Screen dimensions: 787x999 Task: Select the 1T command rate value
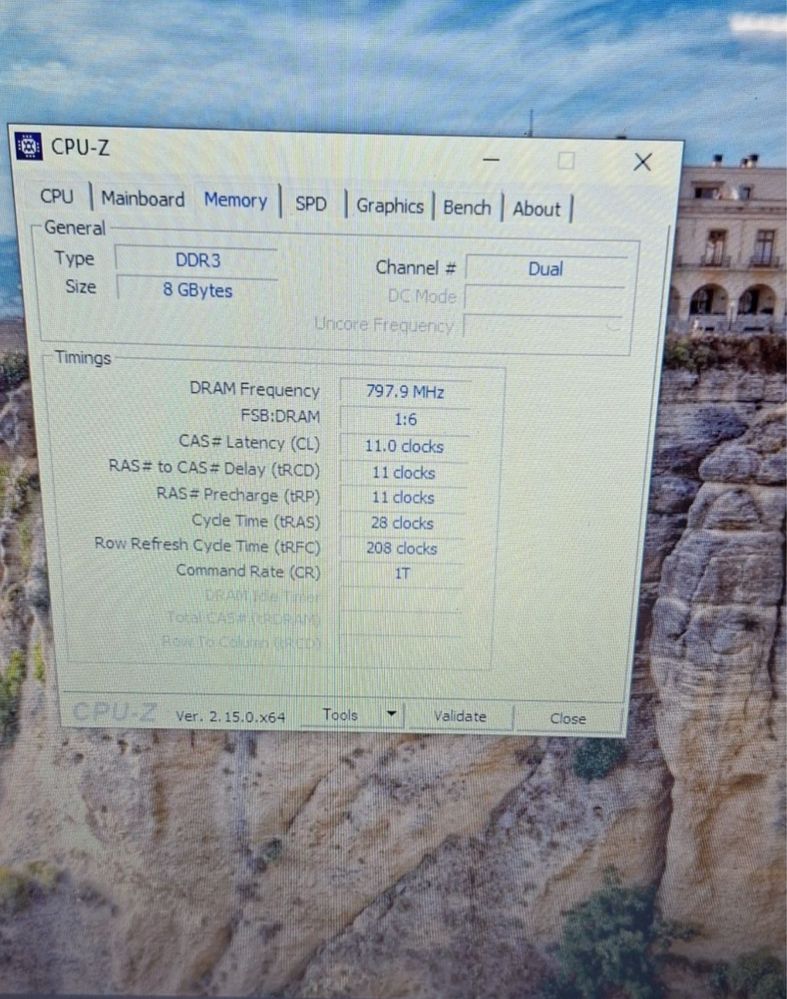point(401,573)
